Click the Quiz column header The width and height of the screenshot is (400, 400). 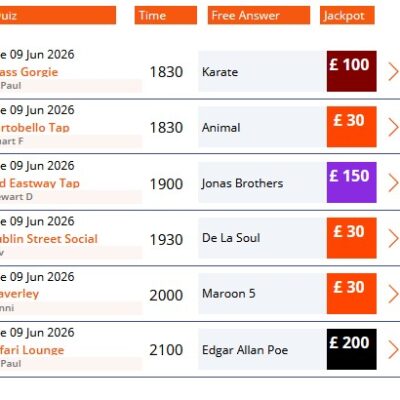[58, 15]
